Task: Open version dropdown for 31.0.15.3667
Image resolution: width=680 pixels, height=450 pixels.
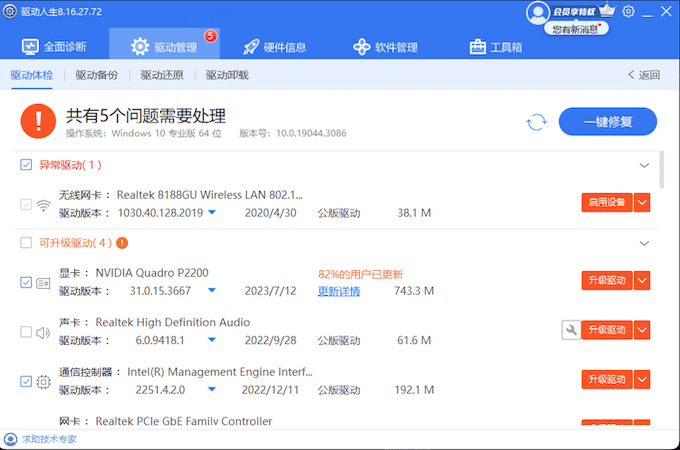Action: pos(212,290)
